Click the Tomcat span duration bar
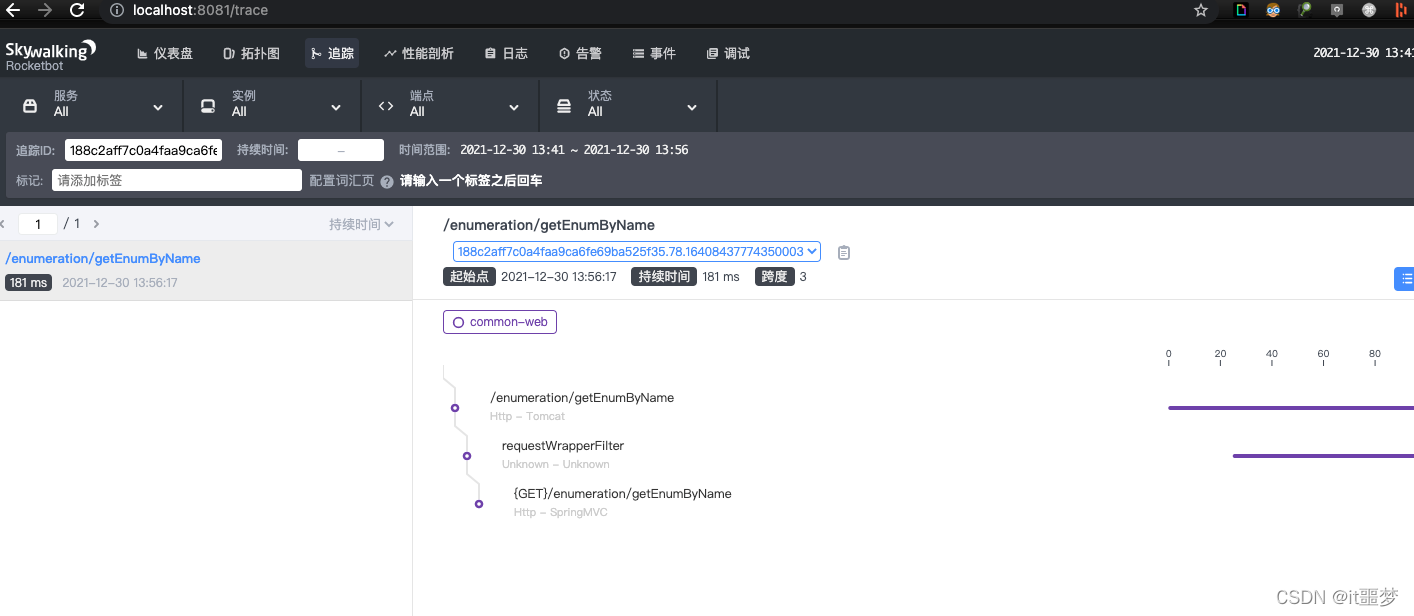 [1291, 408]
